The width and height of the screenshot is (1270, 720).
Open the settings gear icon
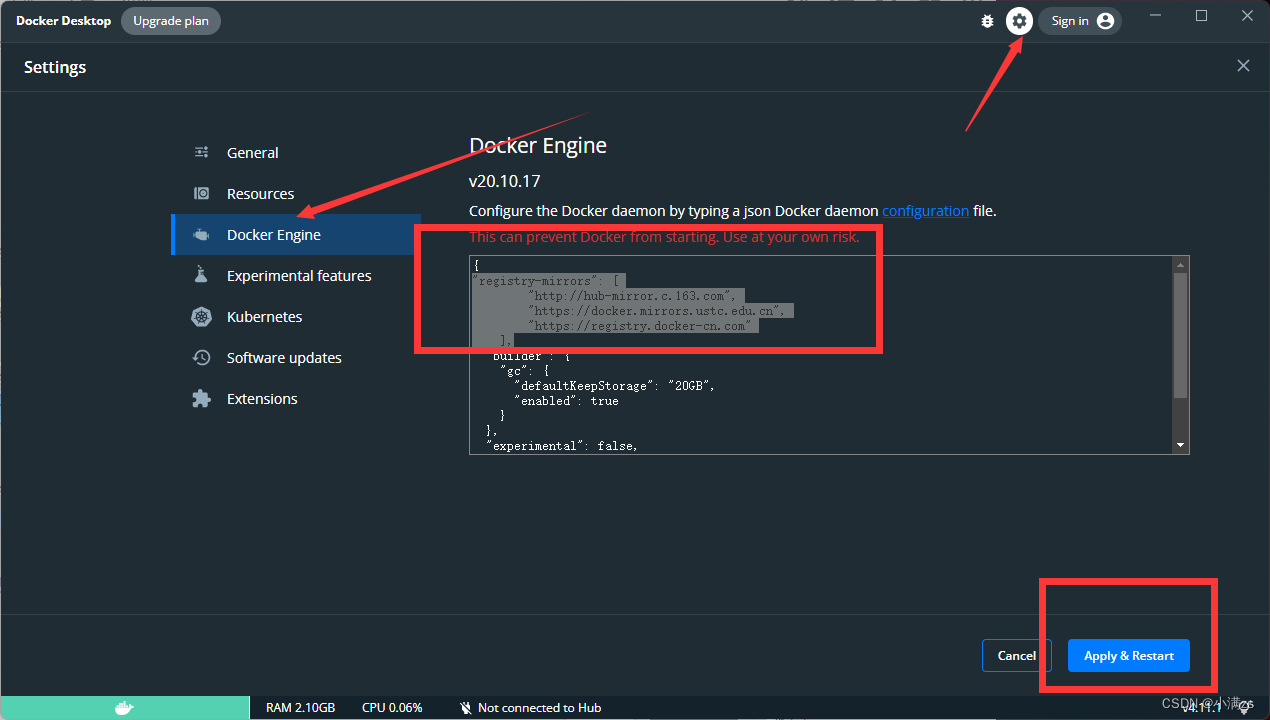(x=1019, y=20)
